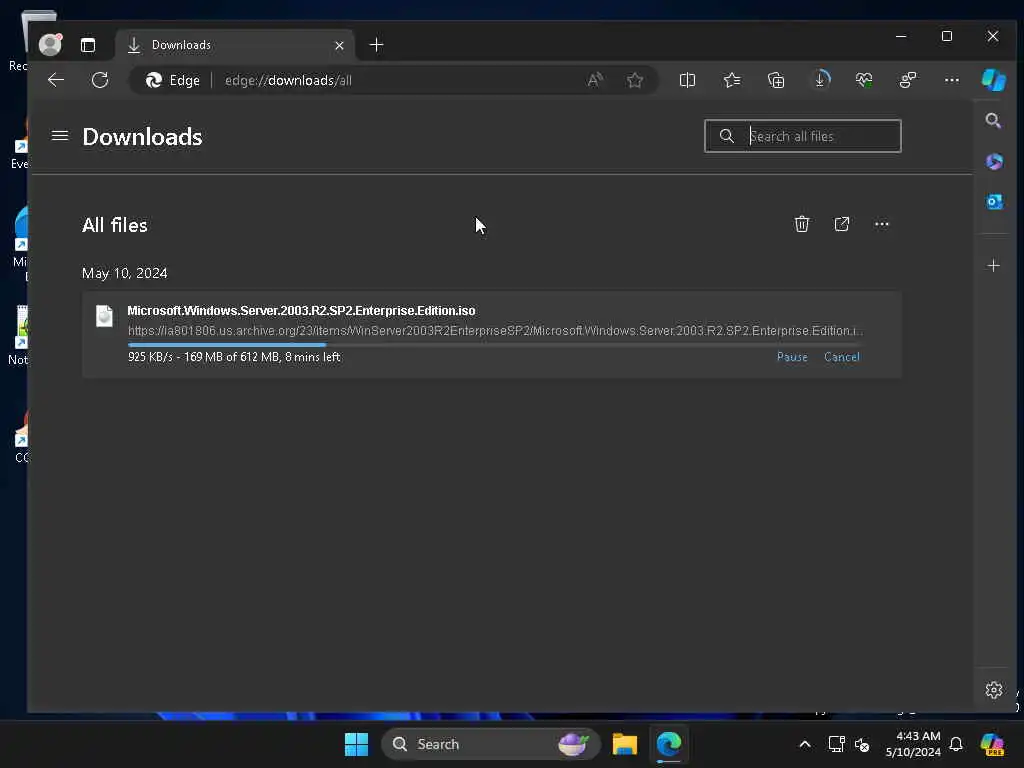
Task: Open File Explorer from taskbar
Action: 624,744
